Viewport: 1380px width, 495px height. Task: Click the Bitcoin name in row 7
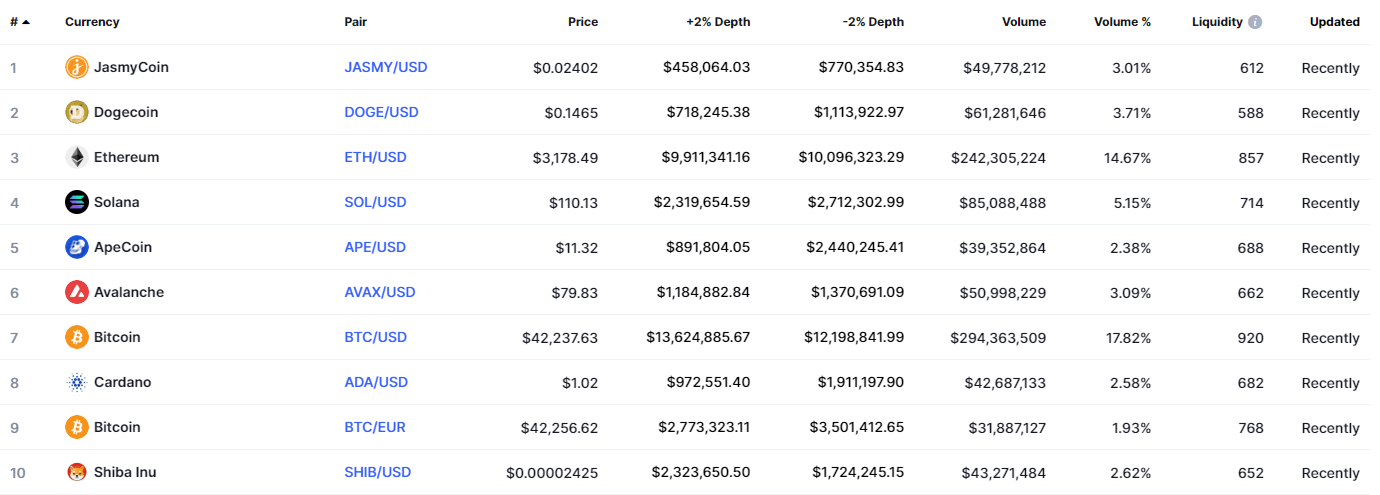tap(117, 337)
